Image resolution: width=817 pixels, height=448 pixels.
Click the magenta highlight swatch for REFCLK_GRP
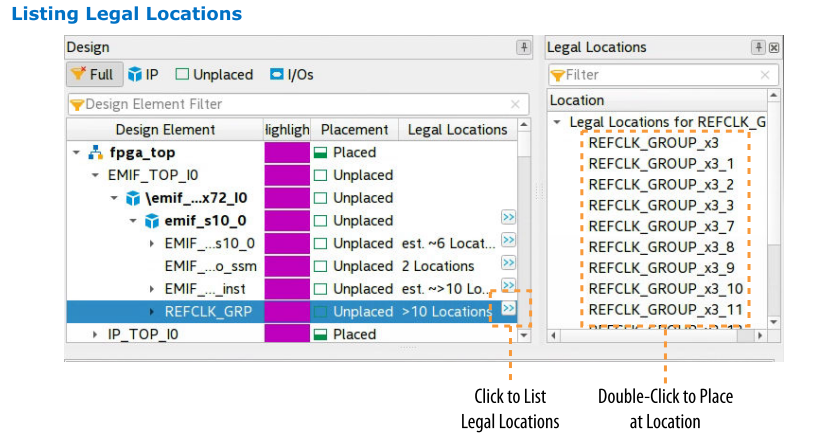click(x=287, y=311)
